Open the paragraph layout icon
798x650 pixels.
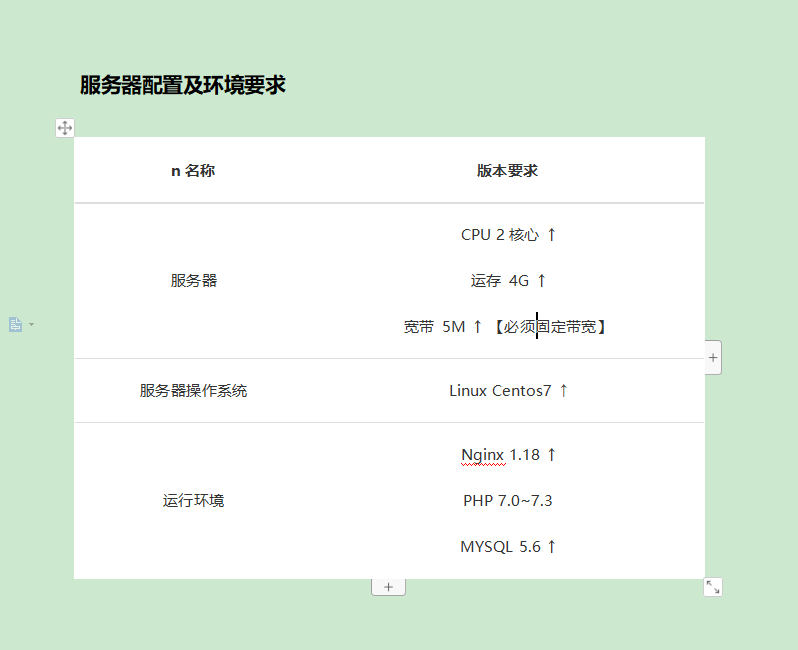tap(16, 324)
